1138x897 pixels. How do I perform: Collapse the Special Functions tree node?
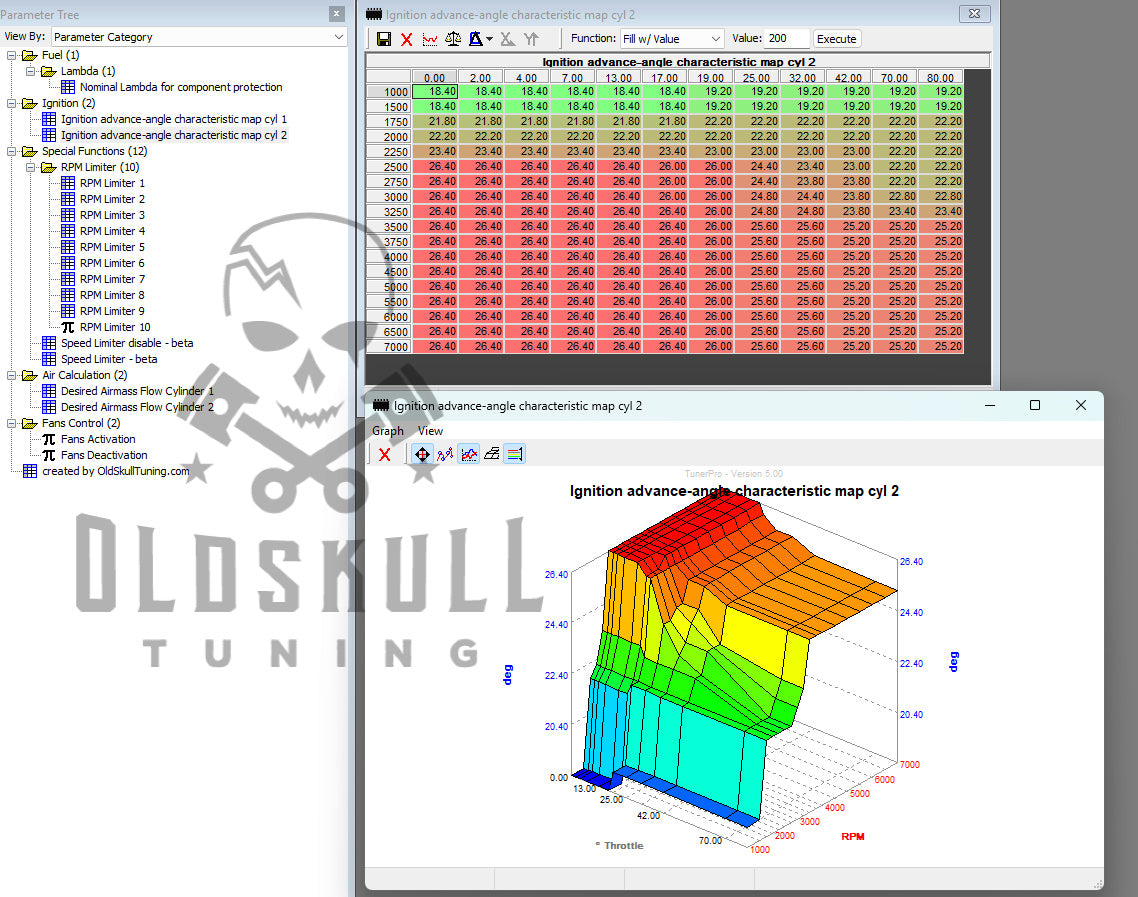click(12, 151)
